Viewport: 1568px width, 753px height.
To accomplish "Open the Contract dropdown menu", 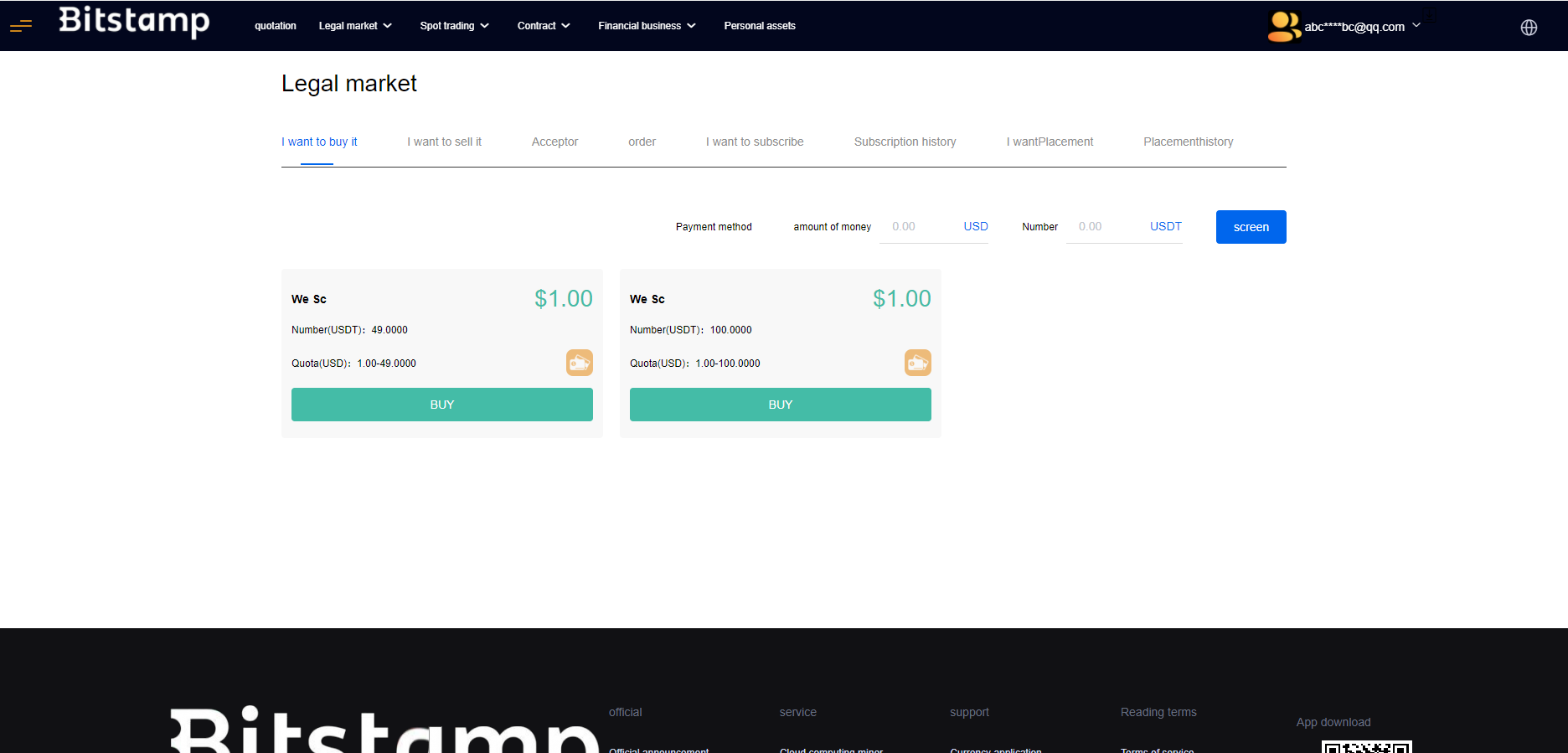I will click(544, 26).
